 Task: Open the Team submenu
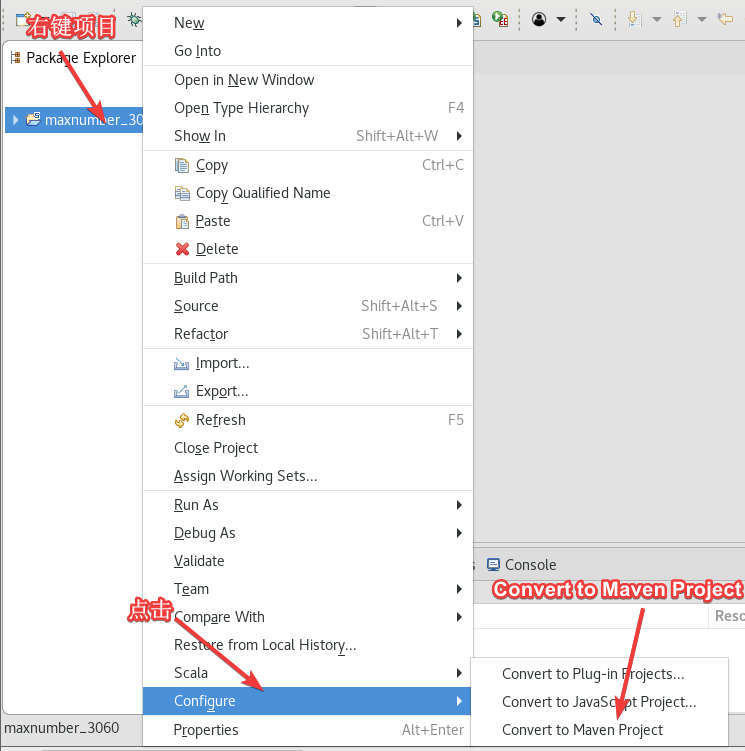[x=308, y=589]
